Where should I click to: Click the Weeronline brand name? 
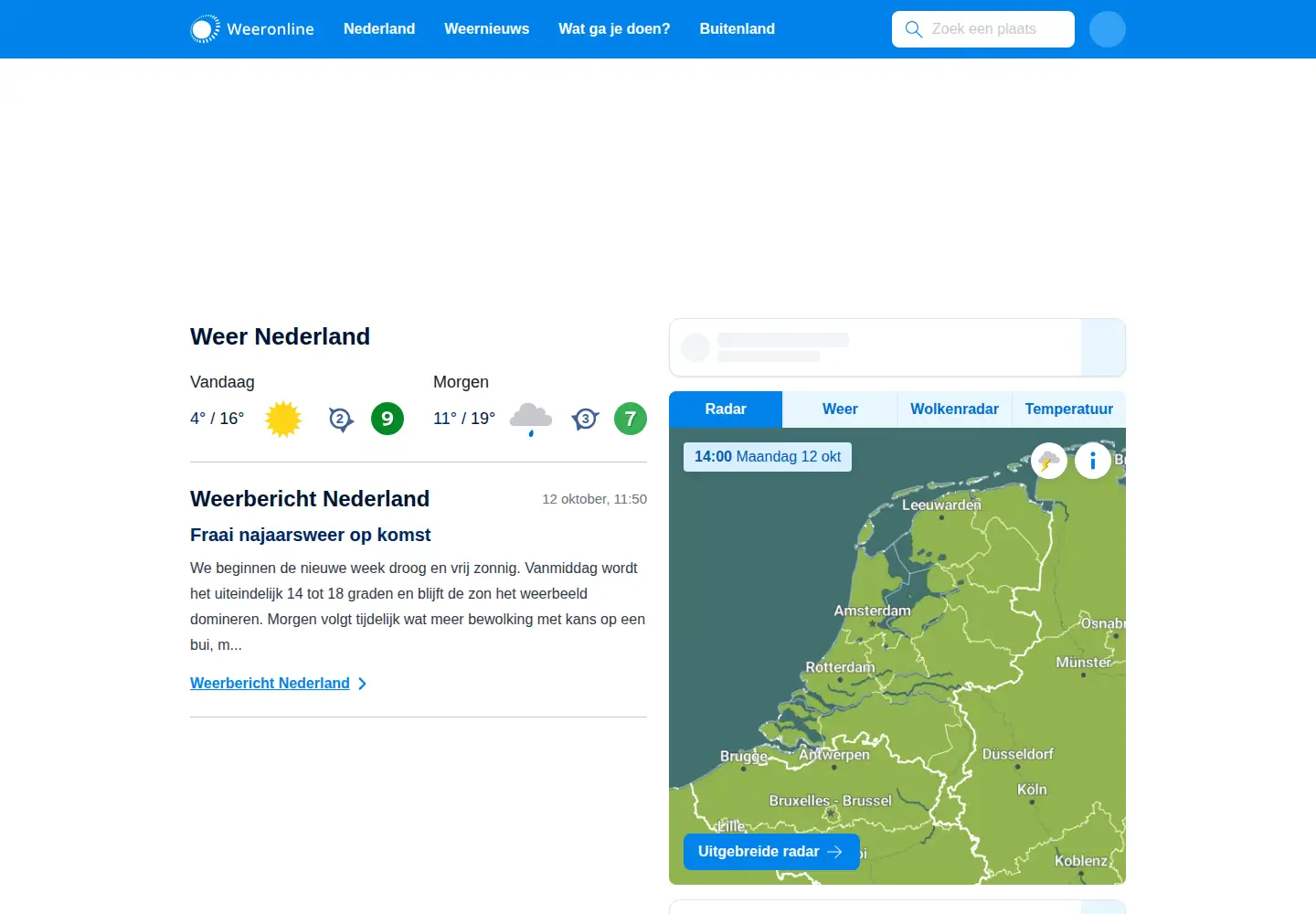pos(271,29)
